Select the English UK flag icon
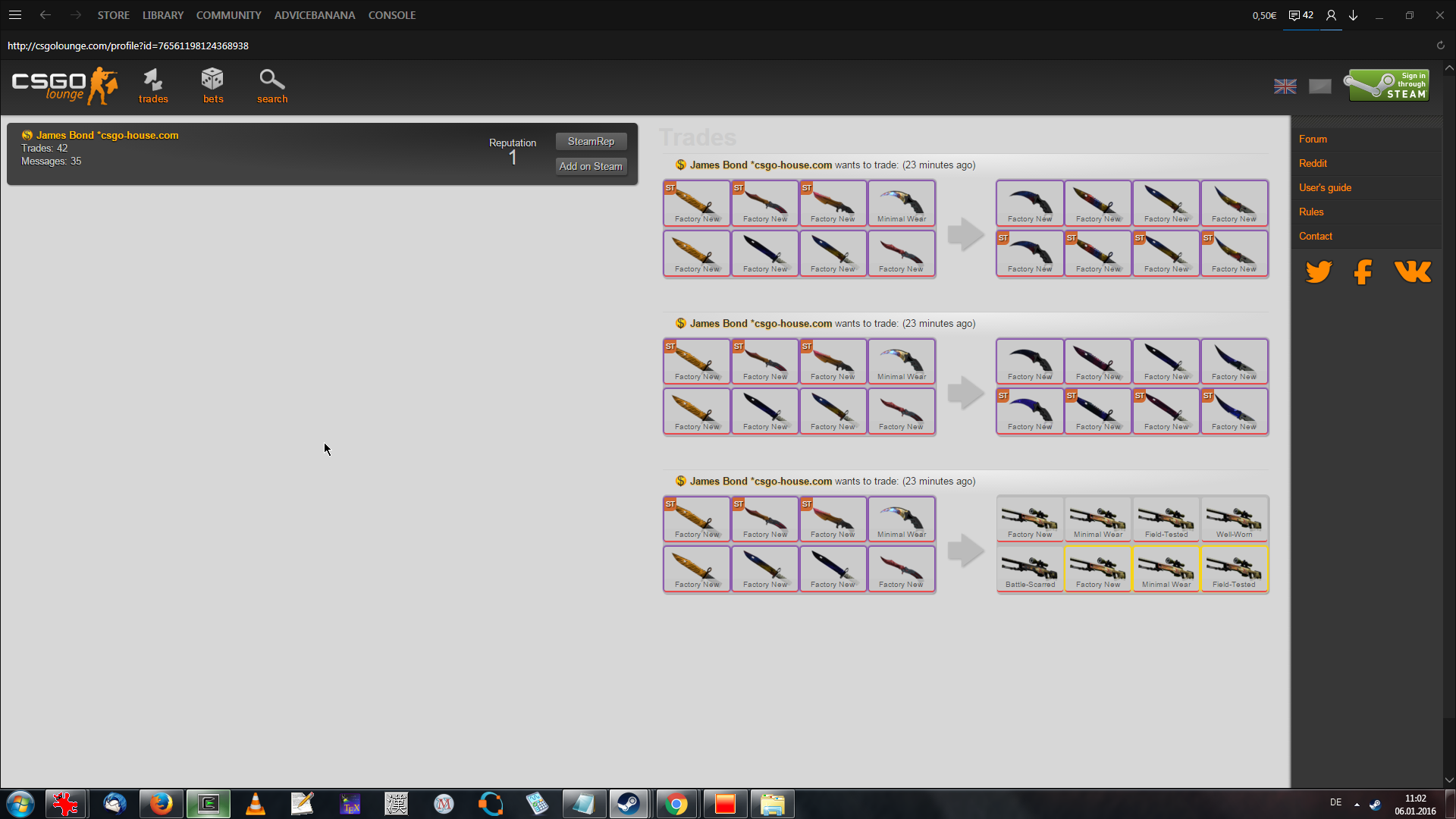1456x819 pixels. click(x=1285, y=86)
